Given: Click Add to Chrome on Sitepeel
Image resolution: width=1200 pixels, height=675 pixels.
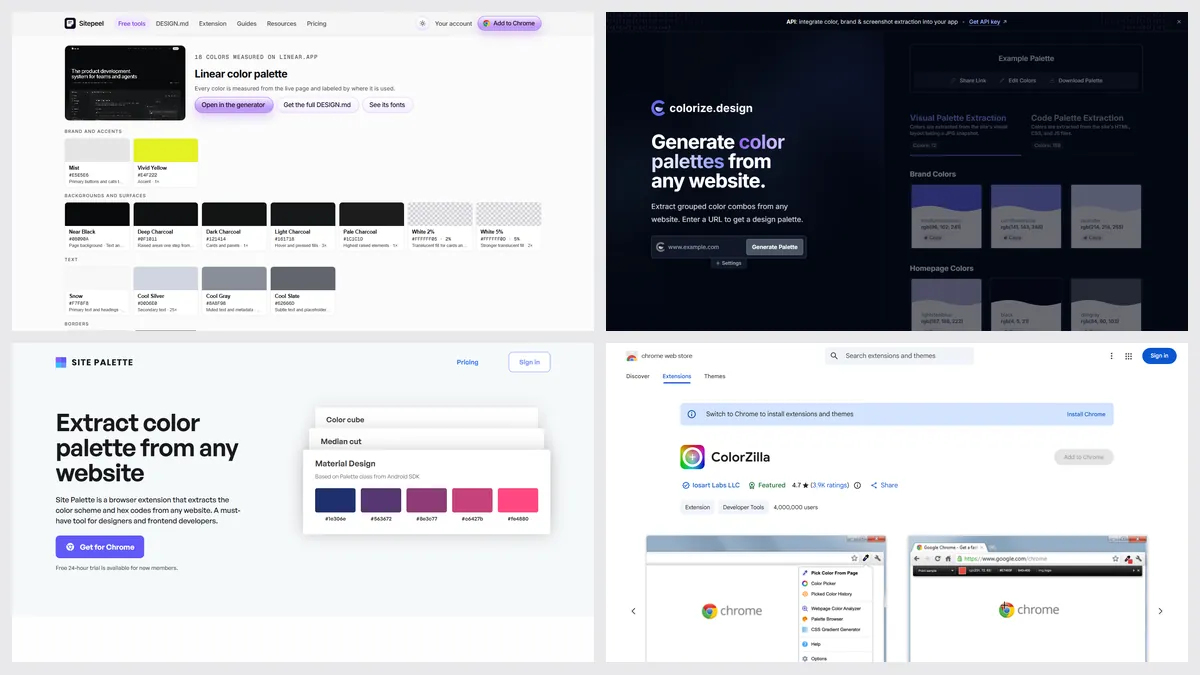Looking at the screenshot, I should pos(509,23).
